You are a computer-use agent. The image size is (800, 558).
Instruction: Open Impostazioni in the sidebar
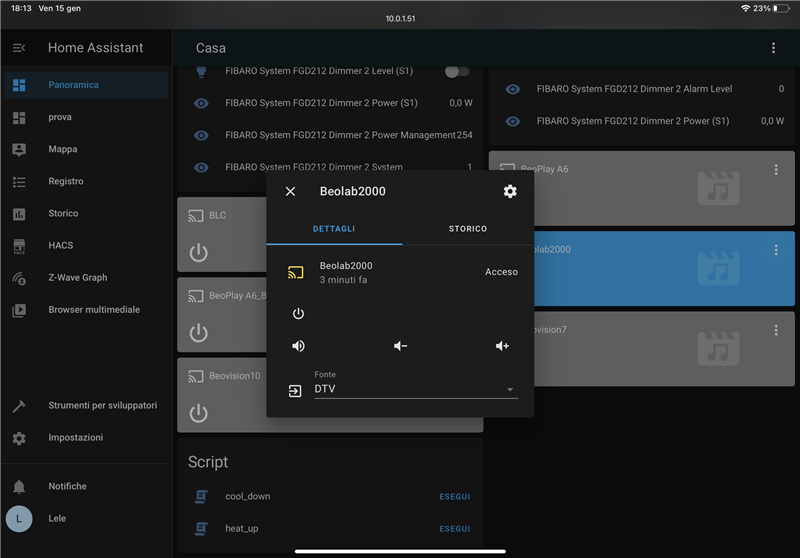click(x=75, y=437)
